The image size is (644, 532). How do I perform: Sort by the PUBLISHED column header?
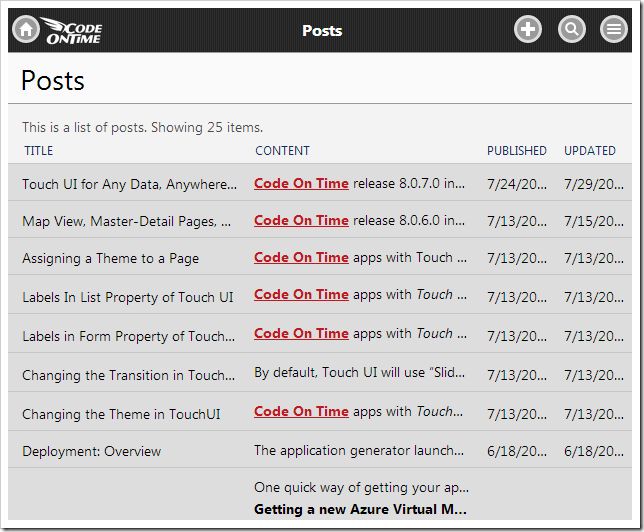pos(517,151)
